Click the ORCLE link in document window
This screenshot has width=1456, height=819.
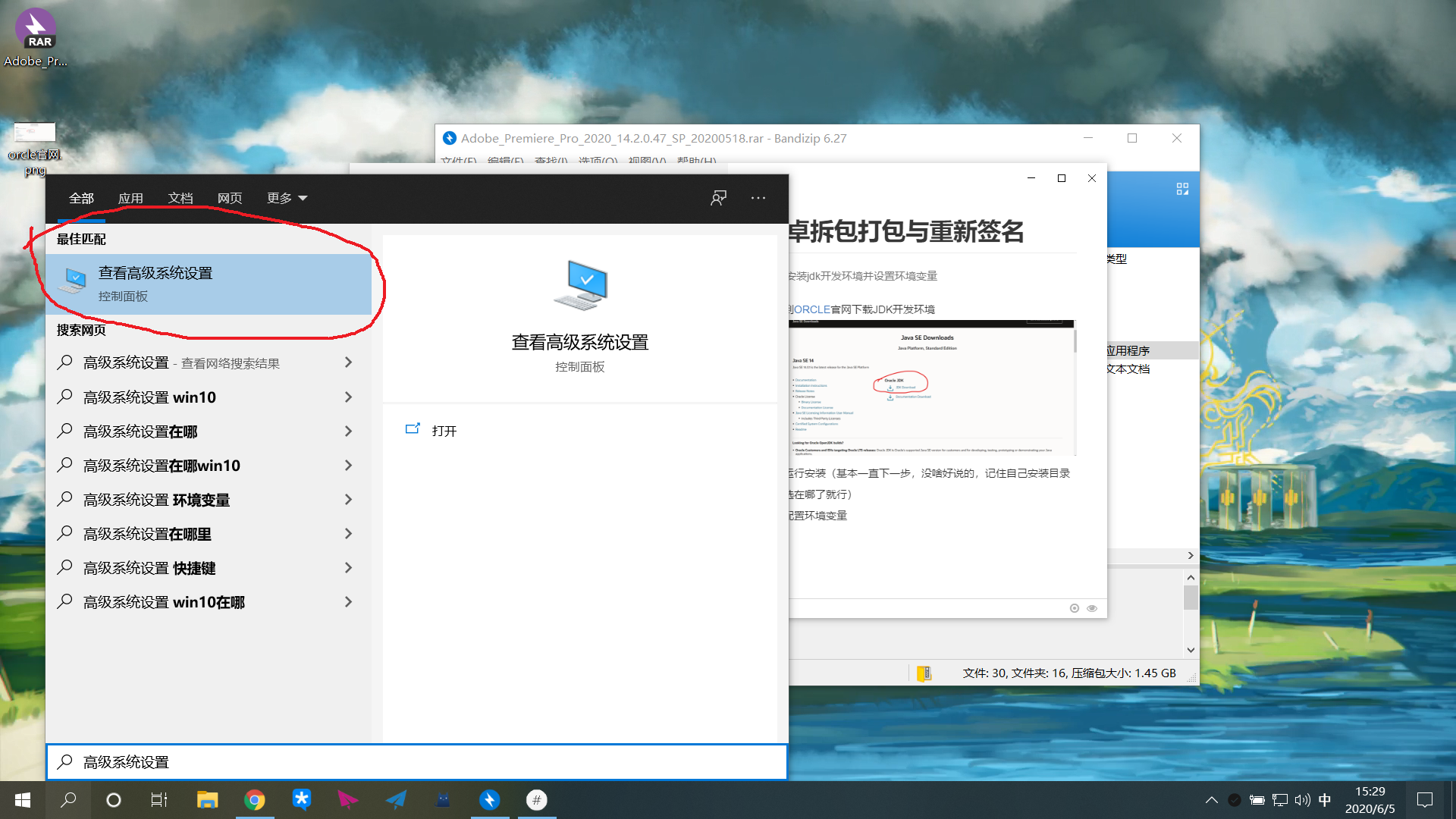[x=811, y=309]
